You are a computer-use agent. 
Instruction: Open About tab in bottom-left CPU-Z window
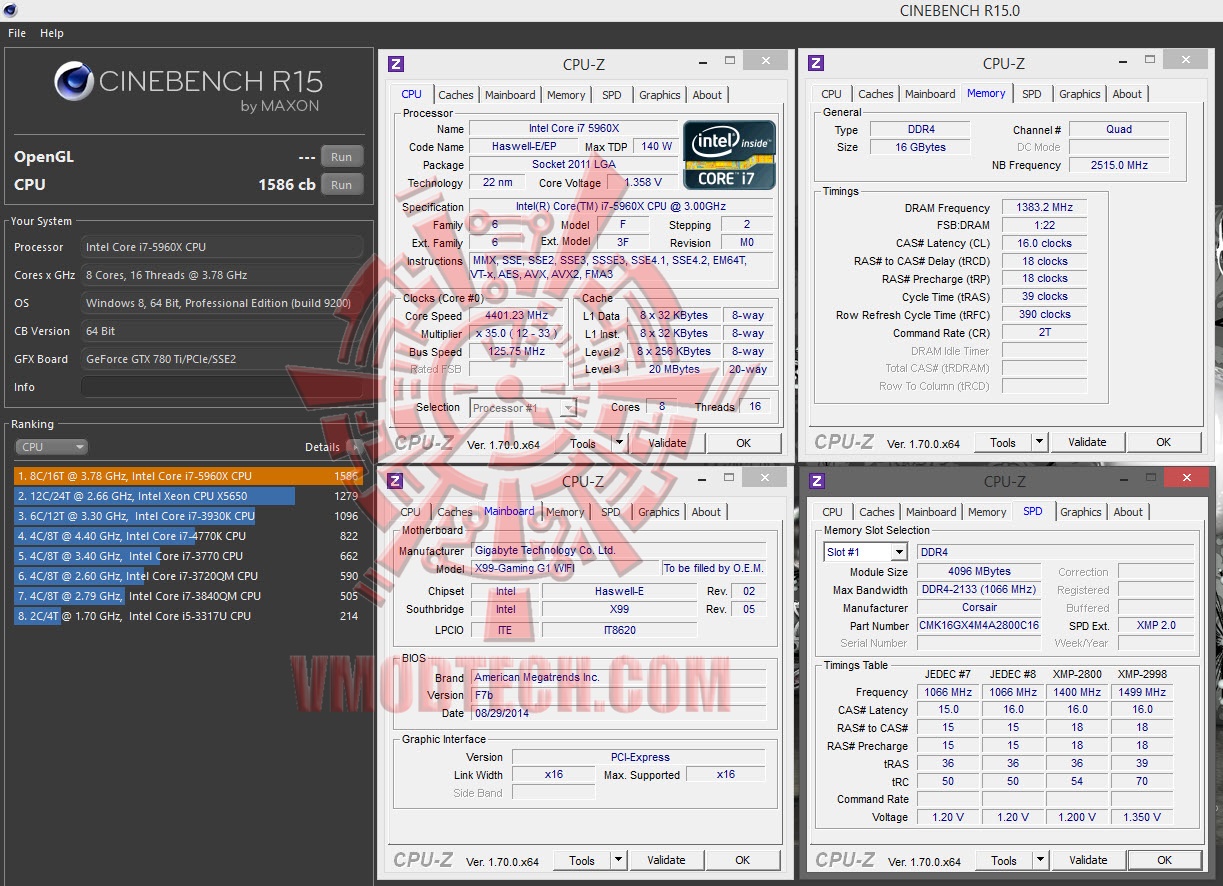tap(706, 512)
